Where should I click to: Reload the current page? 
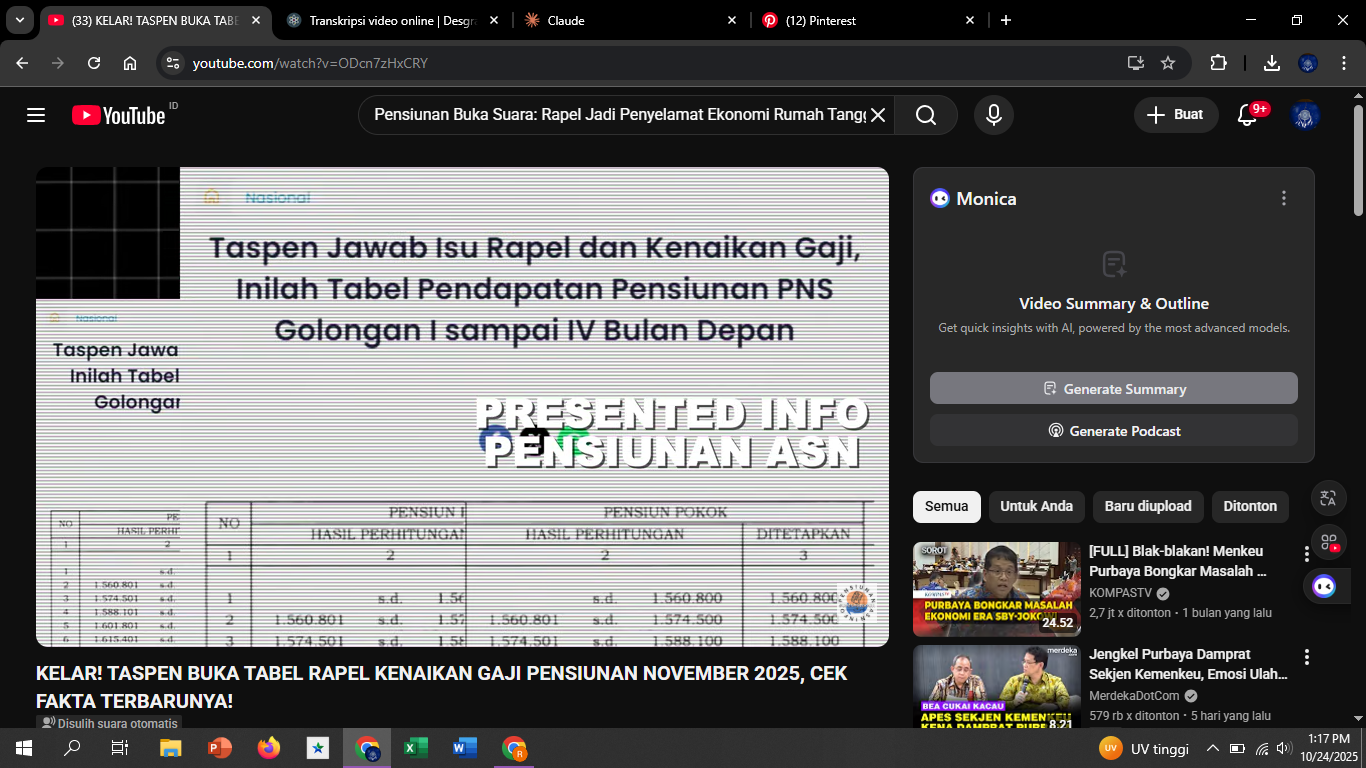94,63
